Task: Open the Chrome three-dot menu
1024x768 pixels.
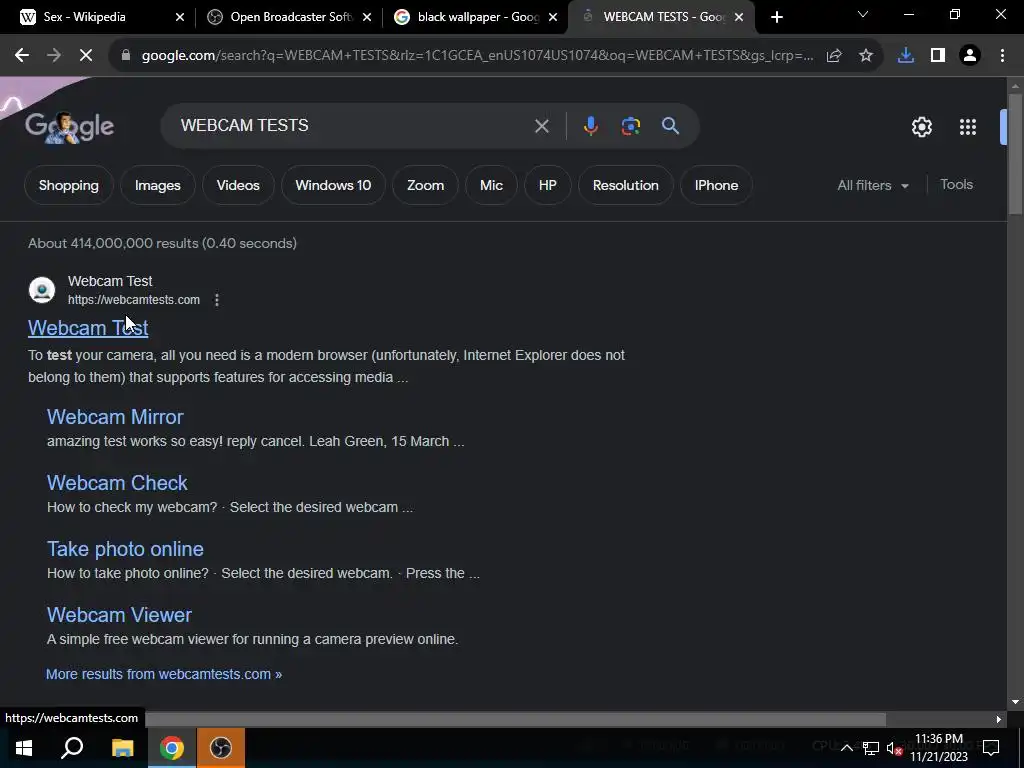Action: [x=1002, y=56]
